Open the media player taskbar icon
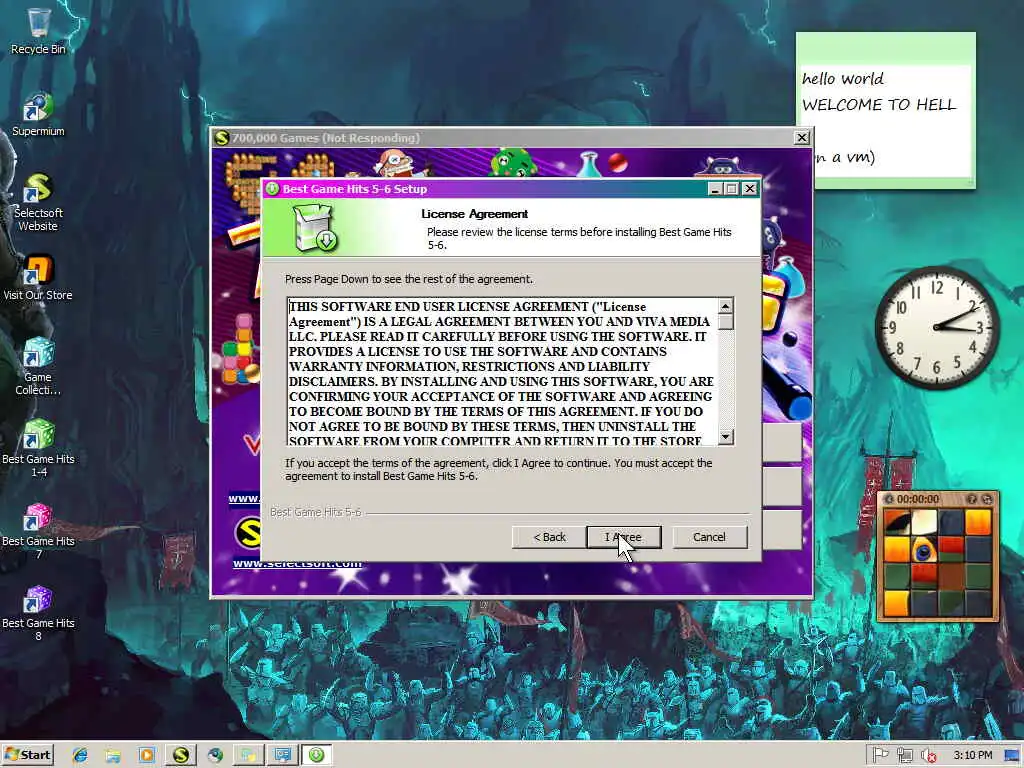The width and height of the screenshot is (1024, 768). click(x=146, y=756)
